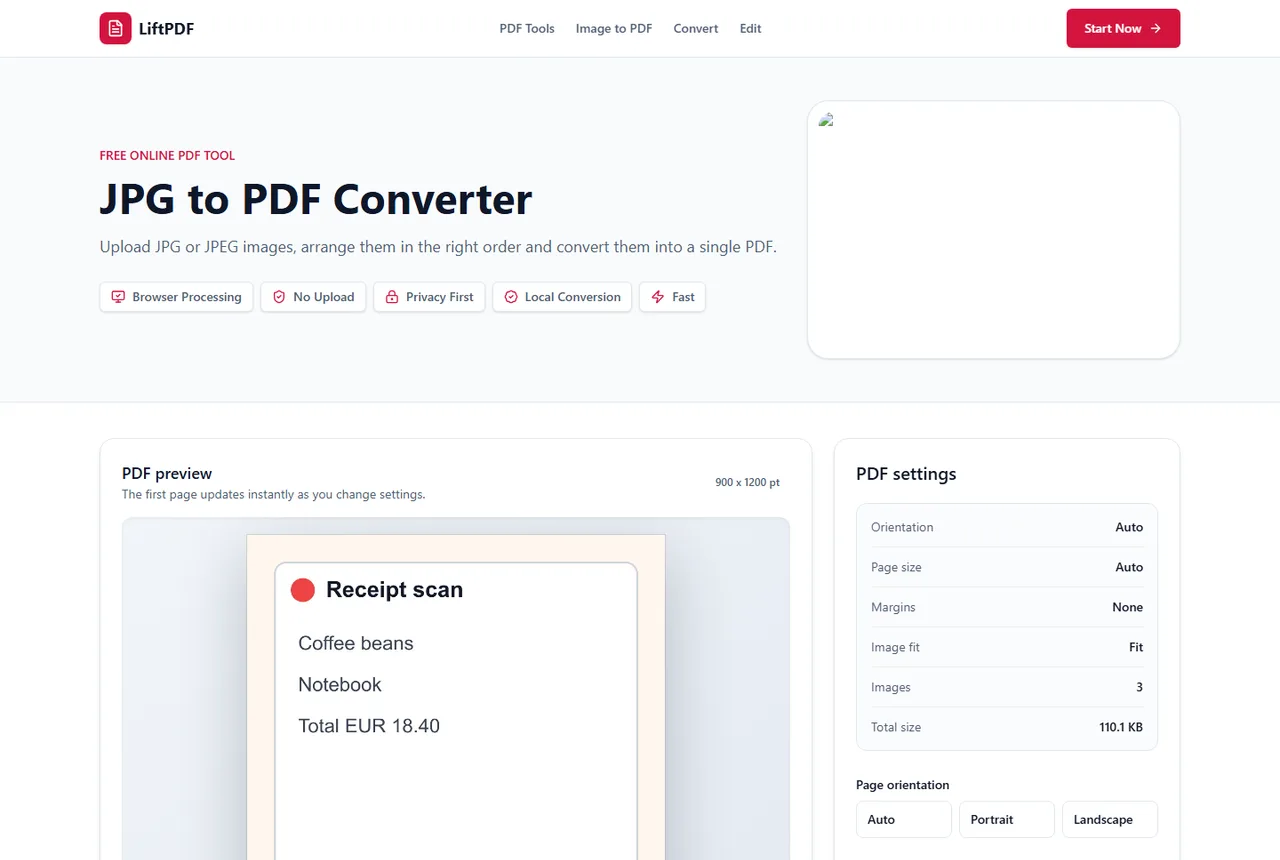Click the Start Now button
This screenshot has height=860, width=1280.
pos(1123,28)
